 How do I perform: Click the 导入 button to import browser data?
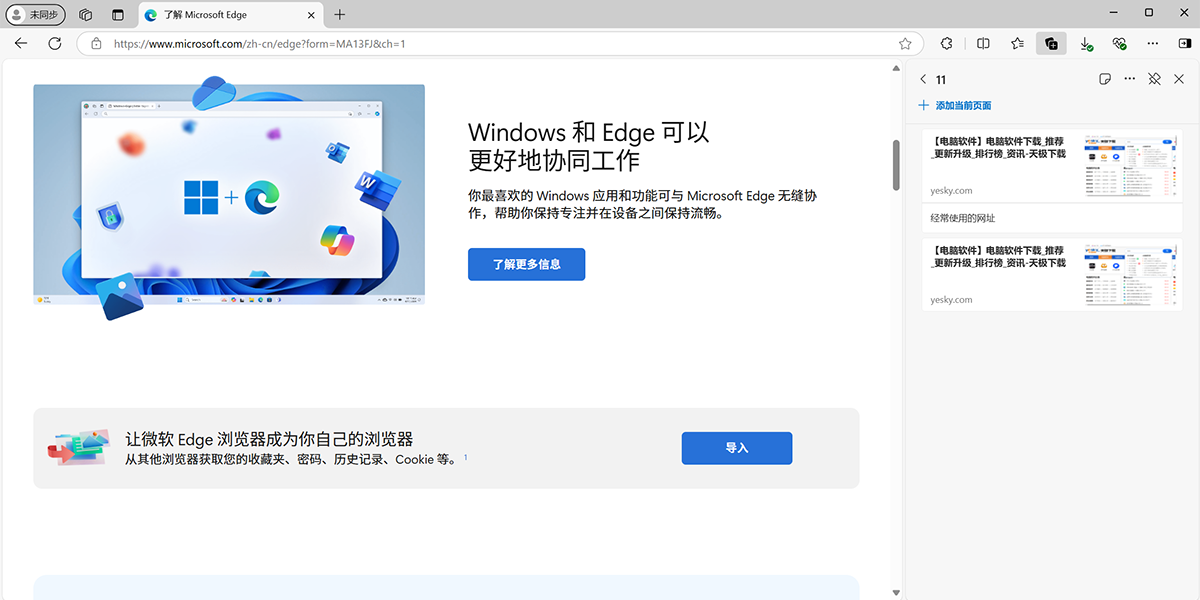[736, 448]
